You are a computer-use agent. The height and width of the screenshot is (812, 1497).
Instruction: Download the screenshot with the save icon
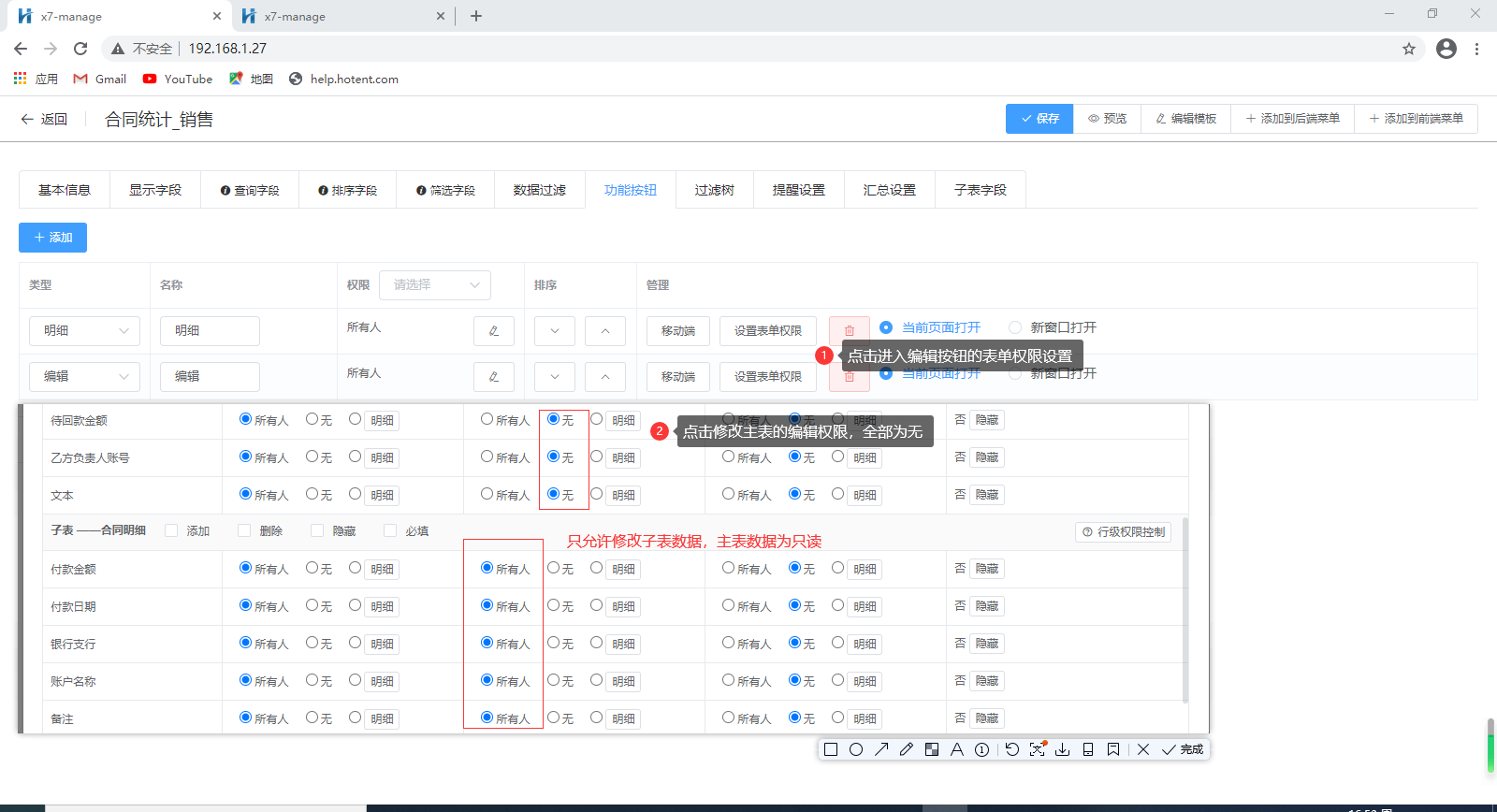pos(1063,749)
